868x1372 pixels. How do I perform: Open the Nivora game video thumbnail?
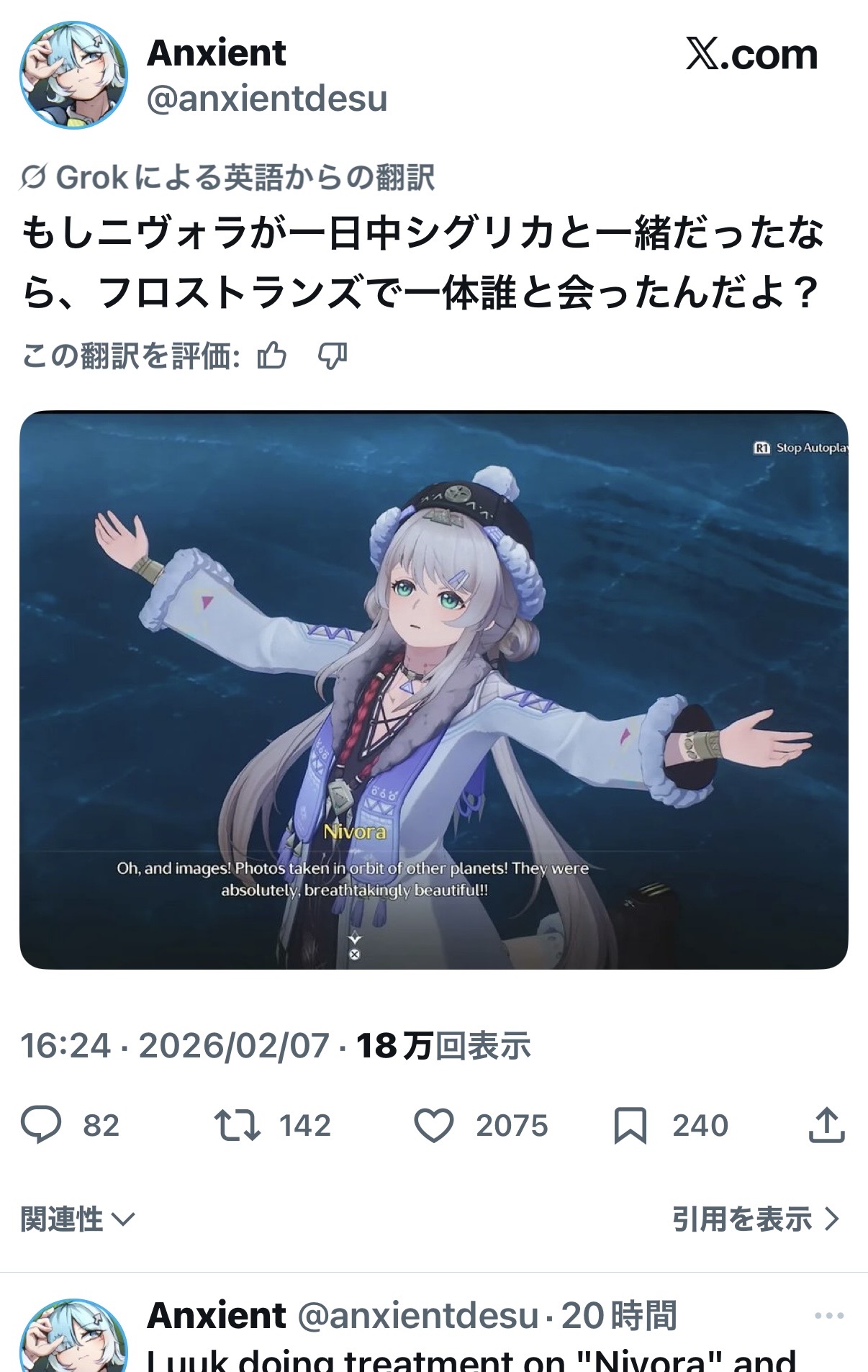[433, 690]
